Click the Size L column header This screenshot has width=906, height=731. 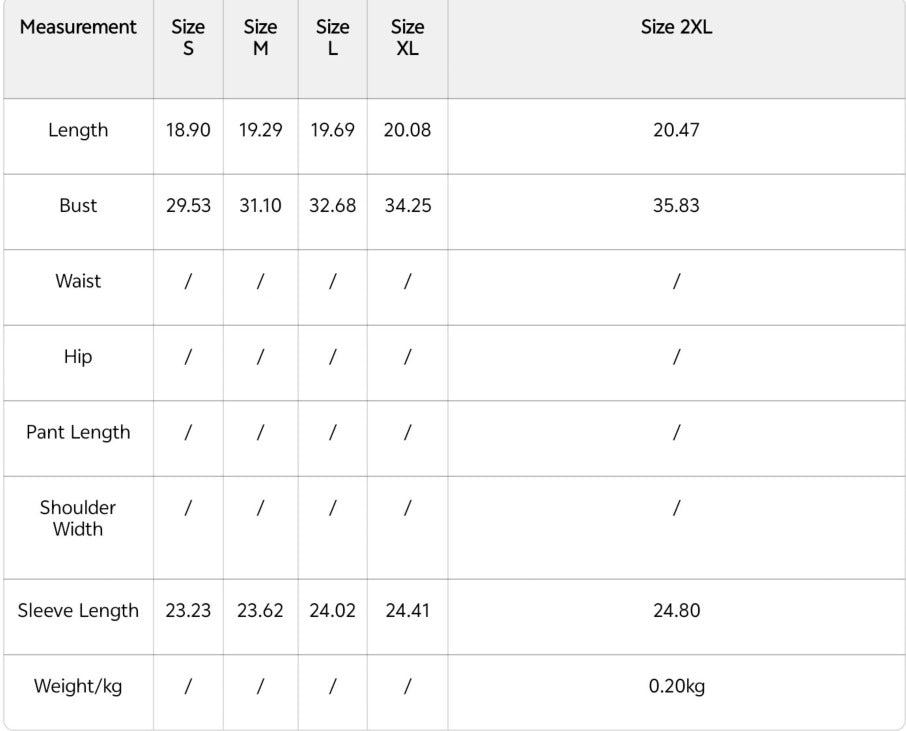pos(332,38)
